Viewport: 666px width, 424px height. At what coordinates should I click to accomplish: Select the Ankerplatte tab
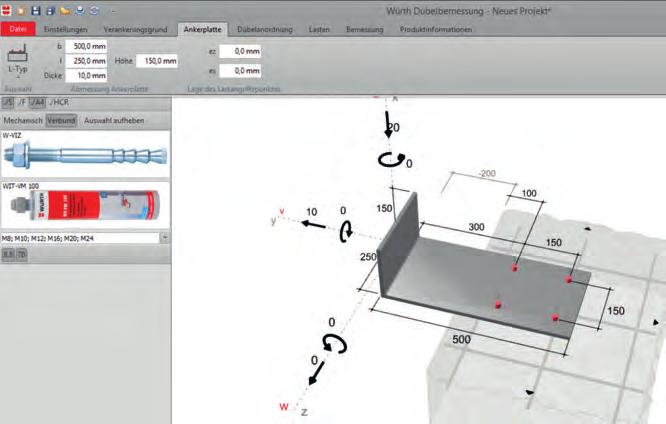click(203, 29)
